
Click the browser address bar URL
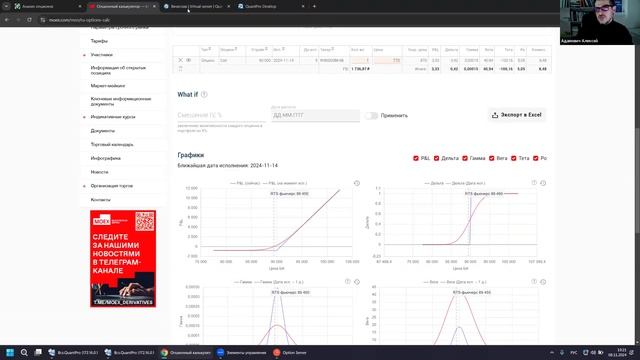tap(79, 20)
